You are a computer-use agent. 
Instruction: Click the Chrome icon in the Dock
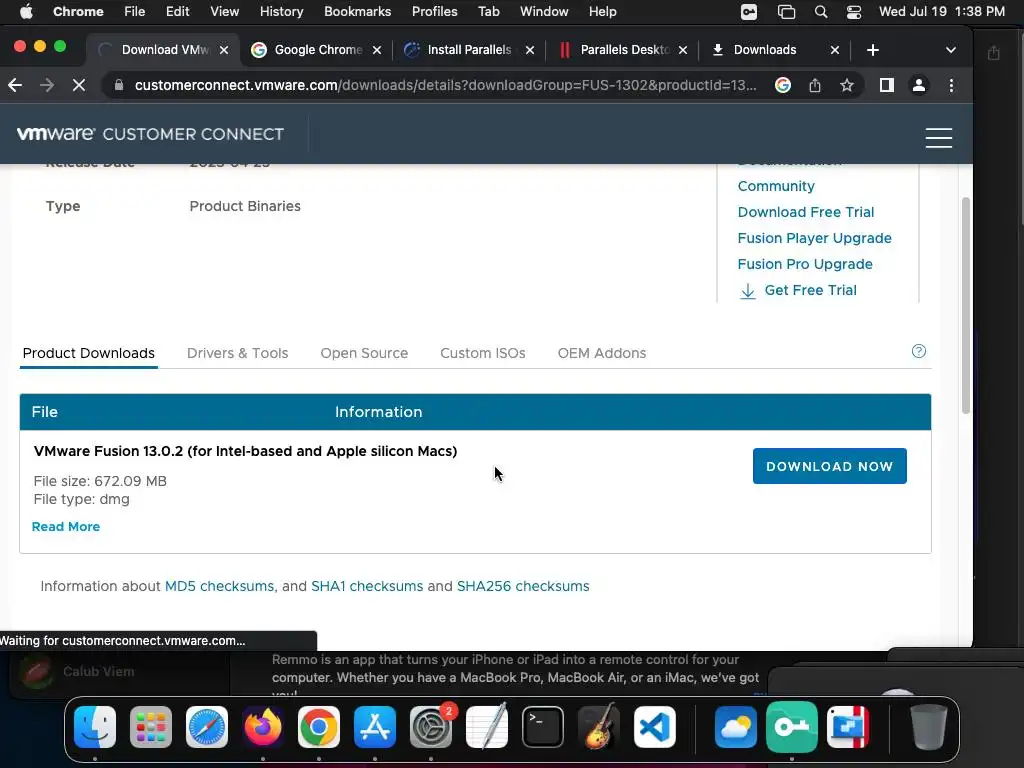319,727
